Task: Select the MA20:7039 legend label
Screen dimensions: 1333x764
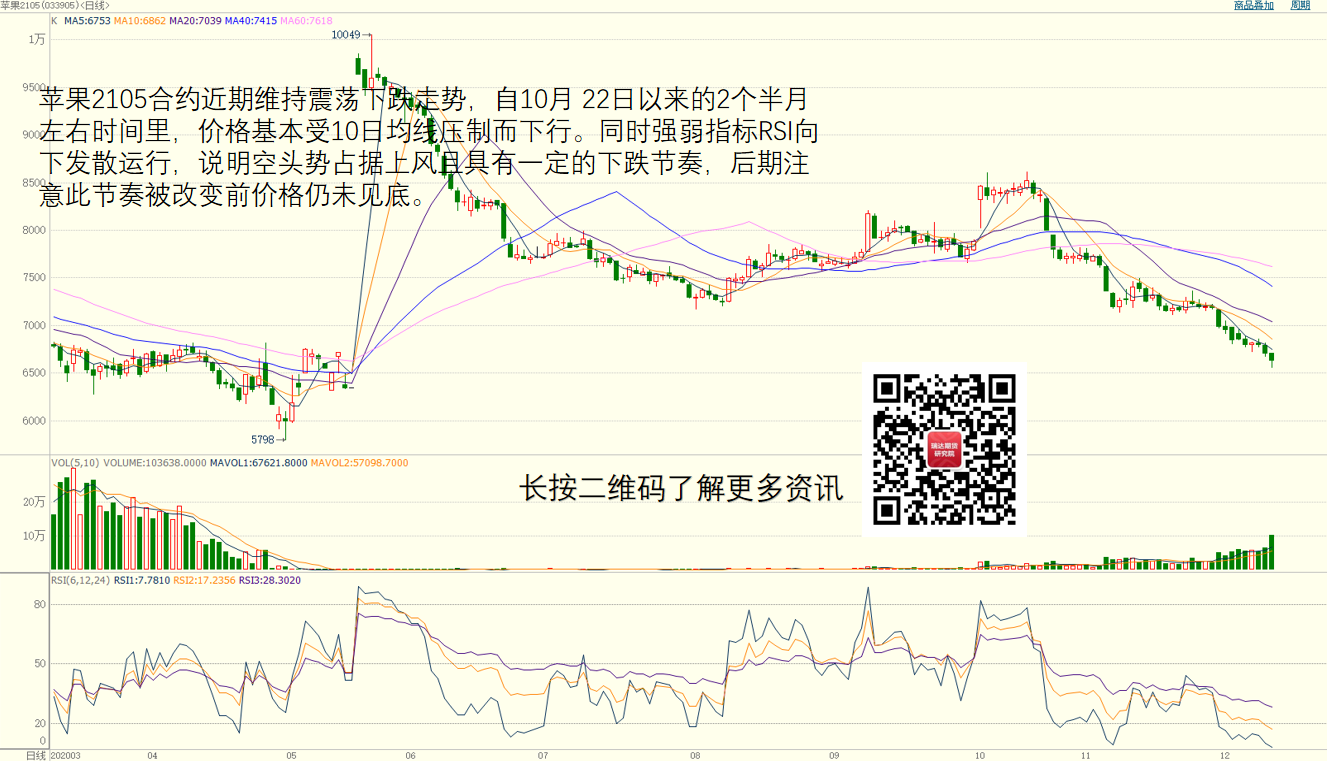Action: tap(194, 20)
